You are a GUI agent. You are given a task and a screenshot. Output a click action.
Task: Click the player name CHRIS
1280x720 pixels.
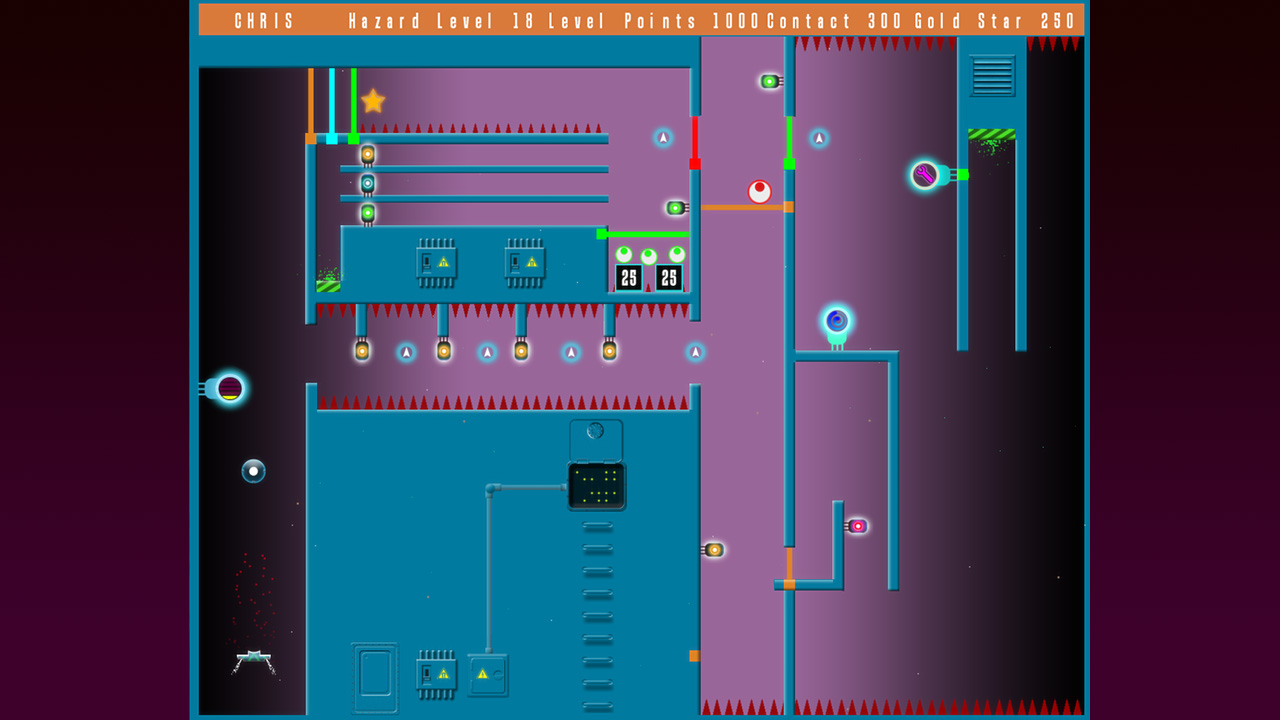(263, 20)
